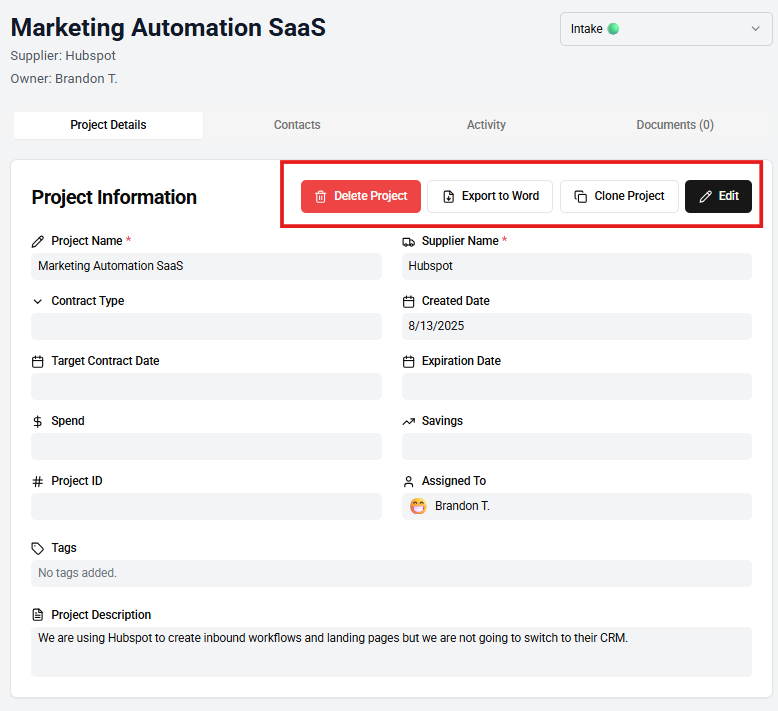Click the calendar icon beside Created Date
The image size is (778, 711).
point(408,301)
